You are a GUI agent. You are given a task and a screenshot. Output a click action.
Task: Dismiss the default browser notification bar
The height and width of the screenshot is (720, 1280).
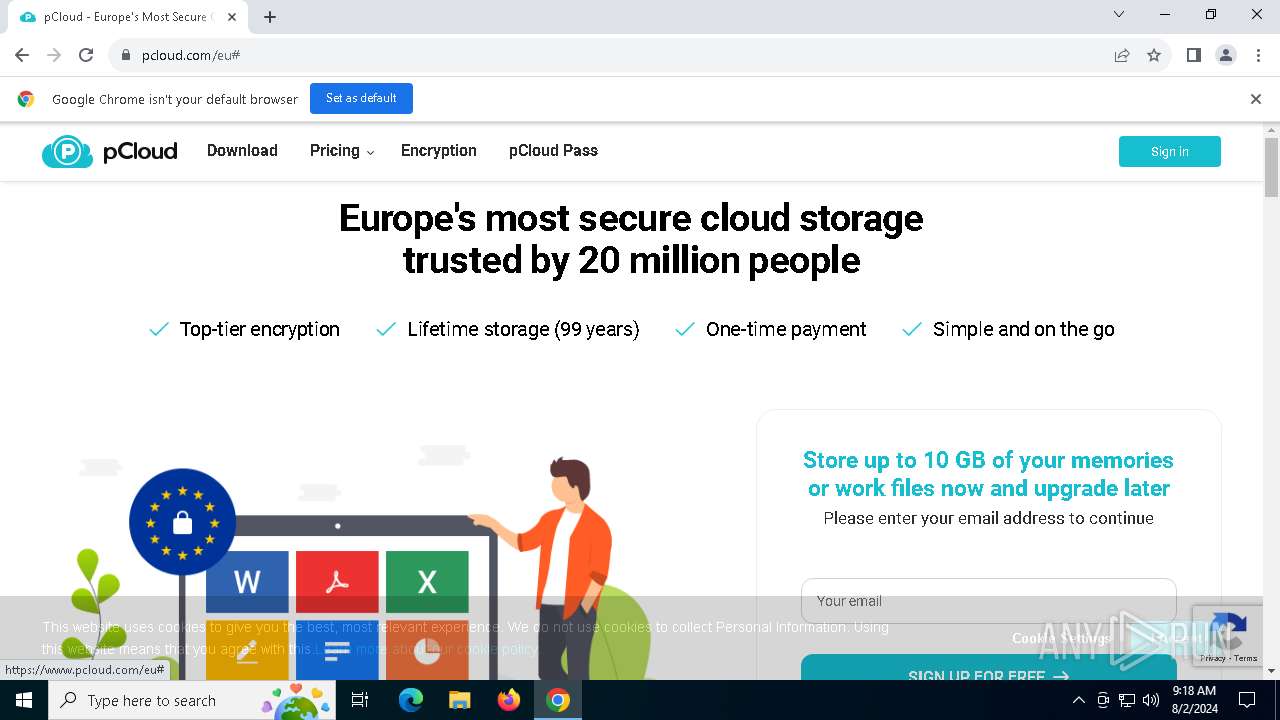click(x=1255, y=99)
